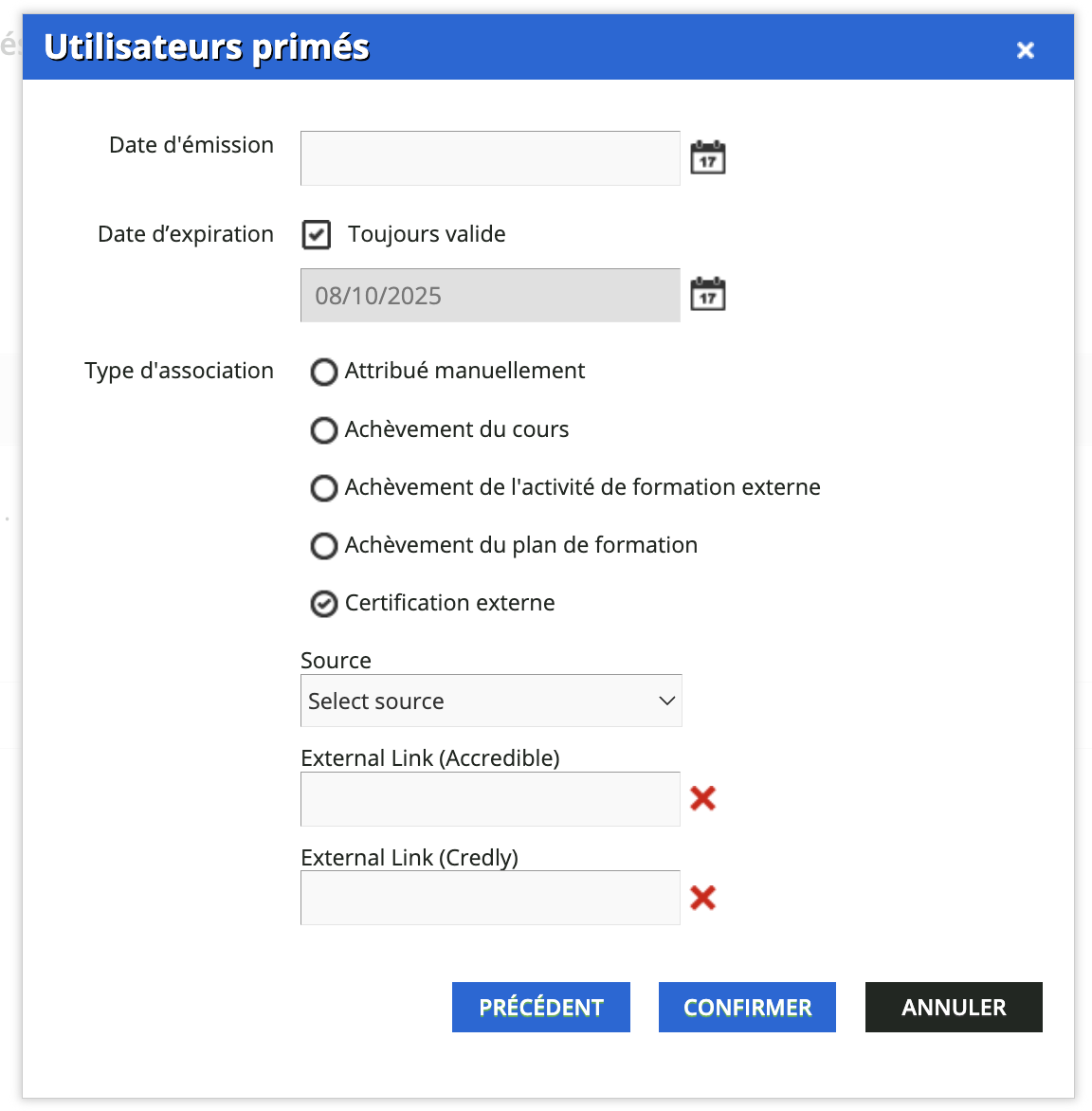
Task: Select Achèvement du plan de formation
Action: point(323,546)
